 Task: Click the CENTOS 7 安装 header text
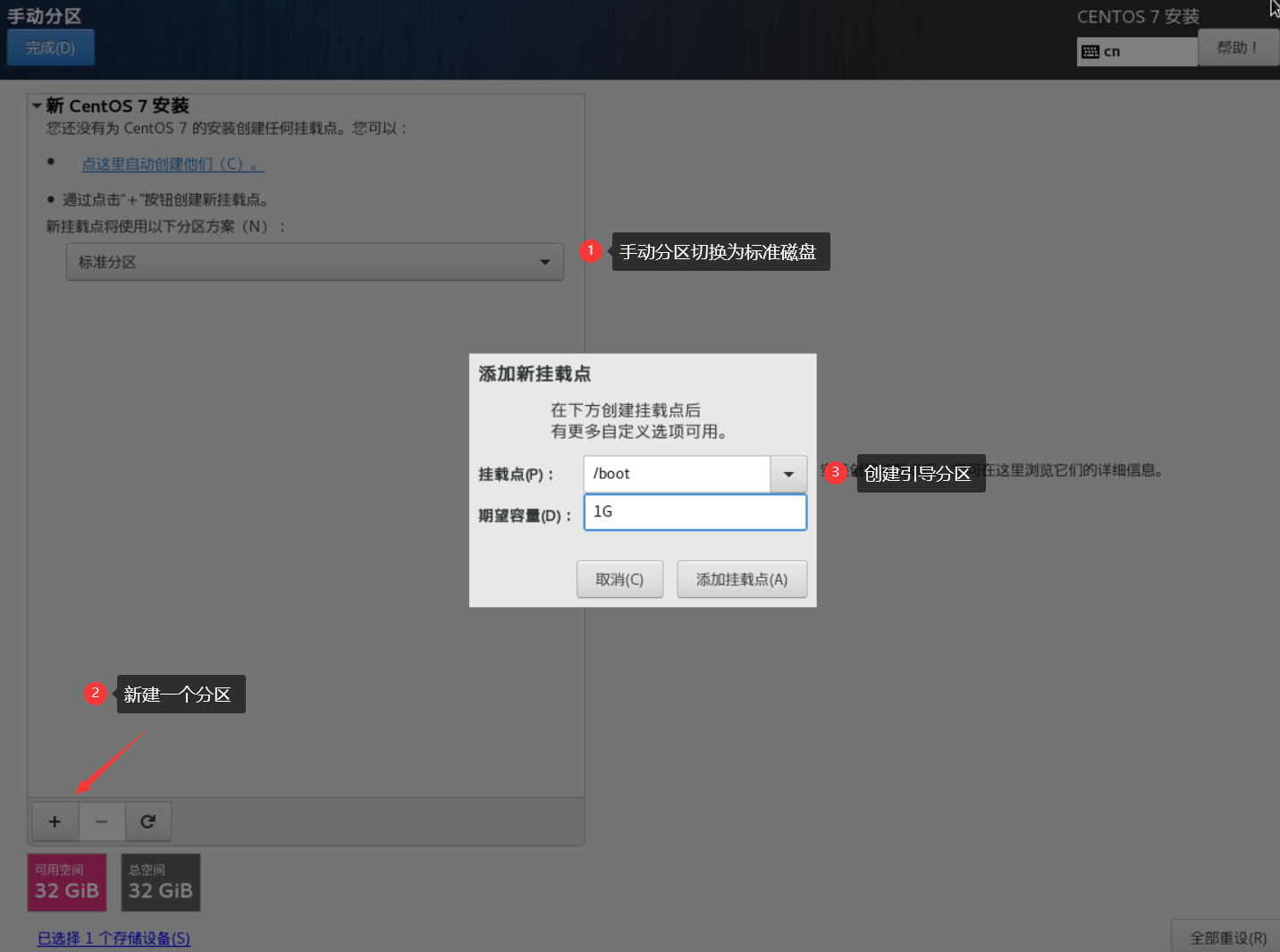tap(1138, 17)
